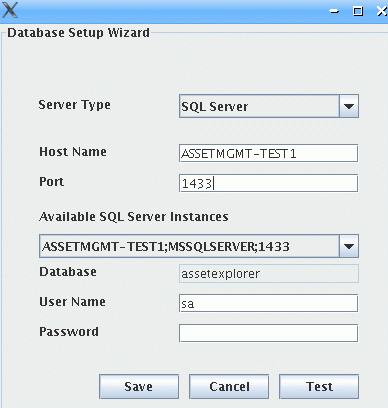Focus the User Name field containing sa
The width and height of the screenshot is (388, 408).
268,303
